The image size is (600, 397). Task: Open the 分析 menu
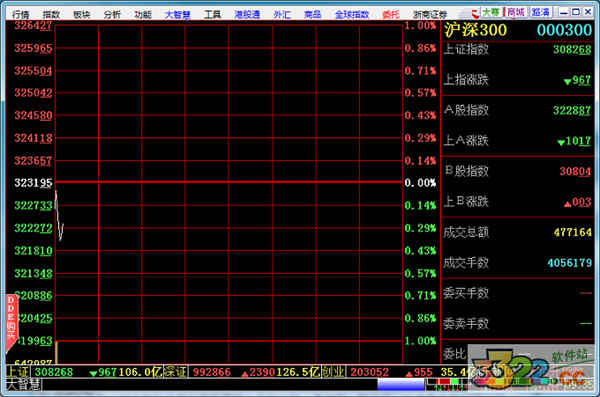pyautogui.click(x=112, y=15)
